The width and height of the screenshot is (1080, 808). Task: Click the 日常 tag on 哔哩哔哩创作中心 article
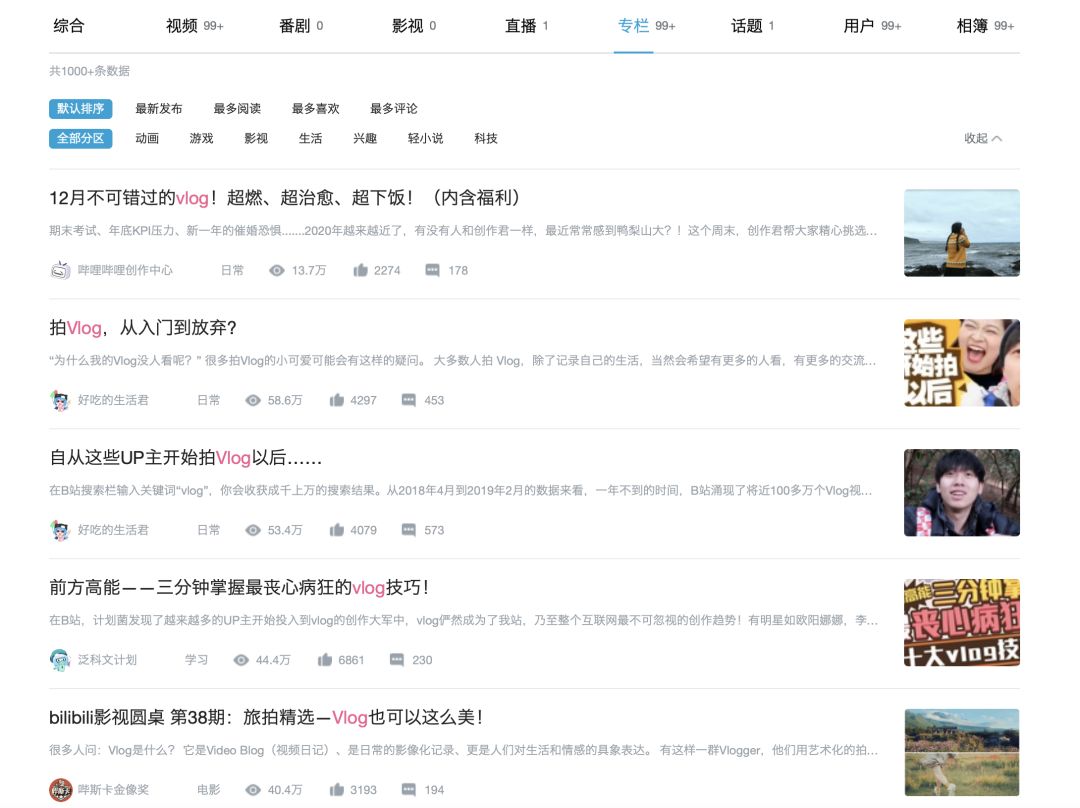(232, 271)
